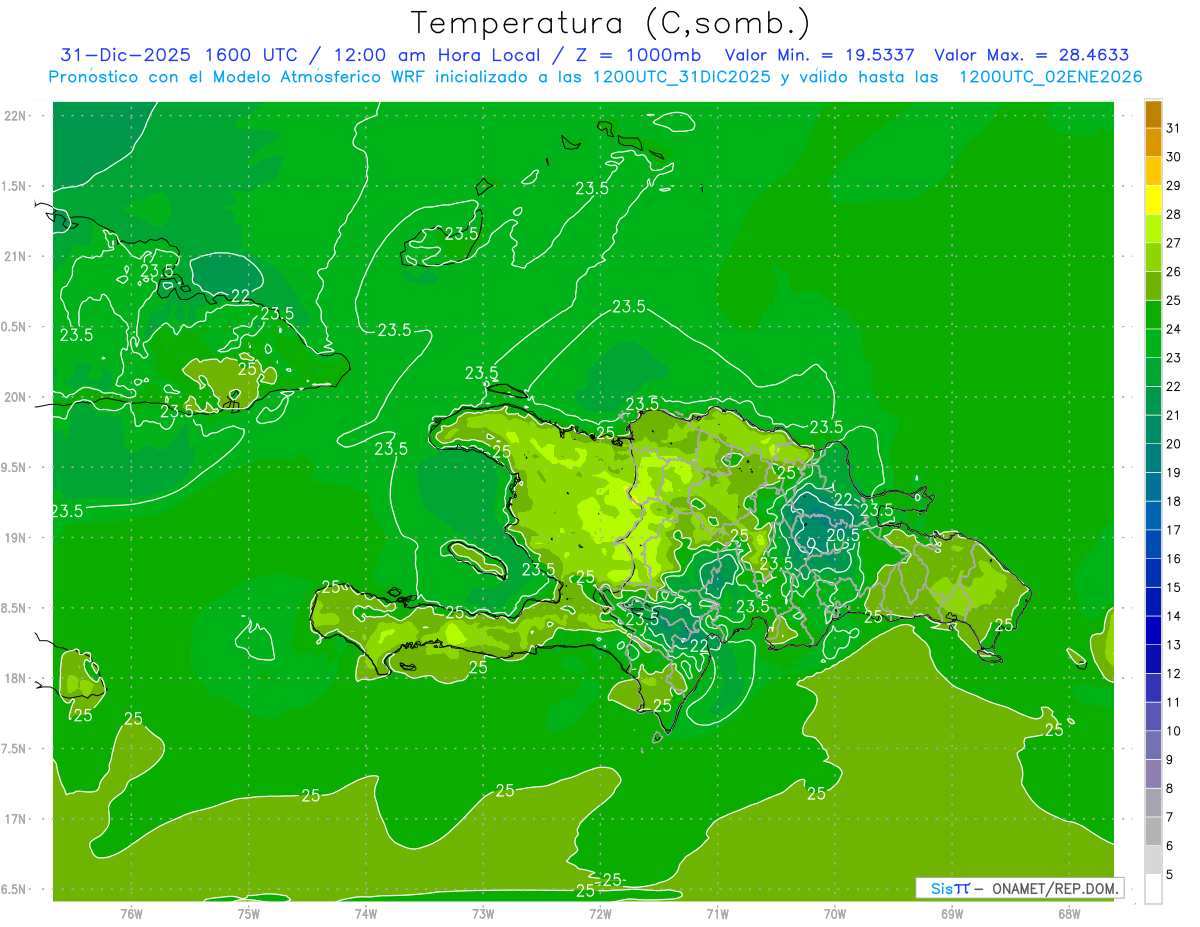Click the "16" value on color legend
Screen dimensions: 1200x927
[1173, 559]
